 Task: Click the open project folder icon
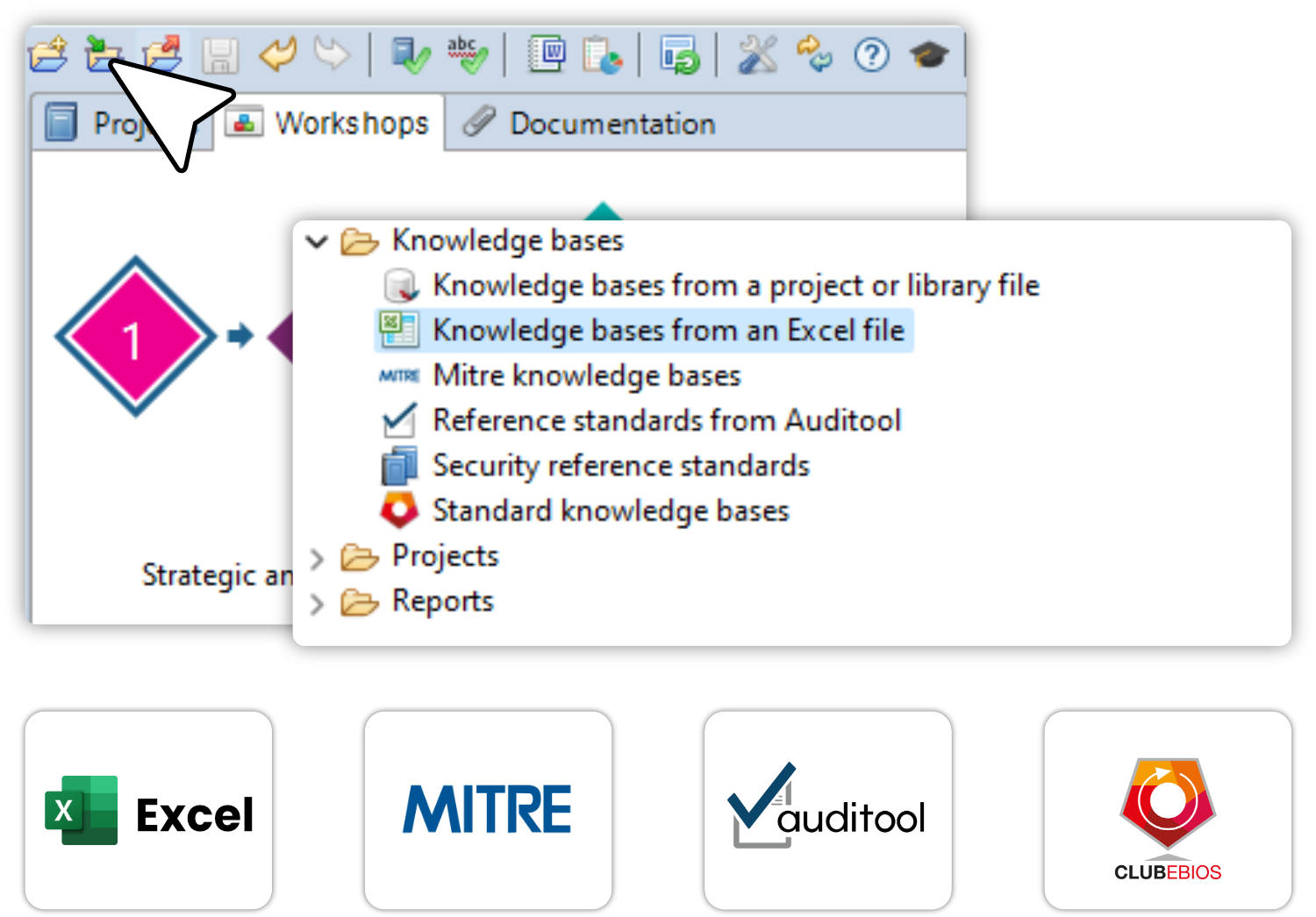coord(48,54)
